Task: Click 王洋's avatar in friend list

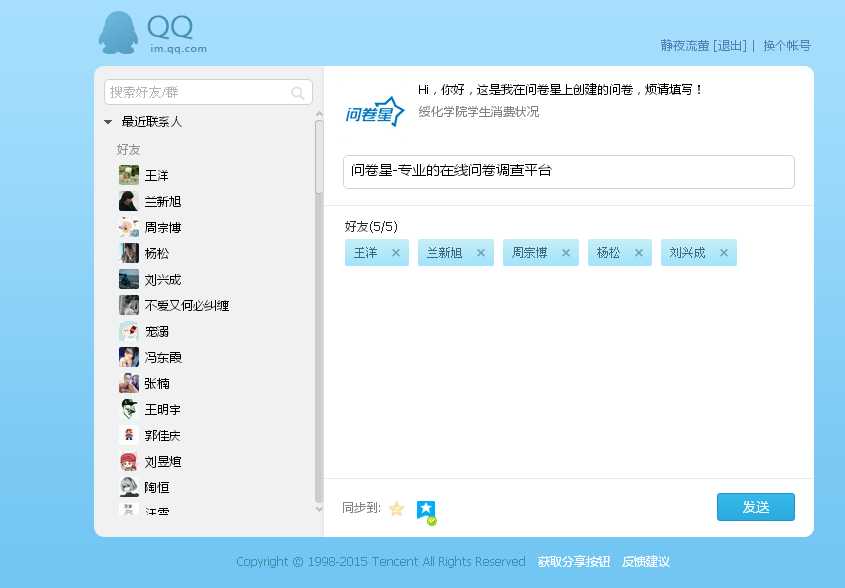Action: coord(129,175)
